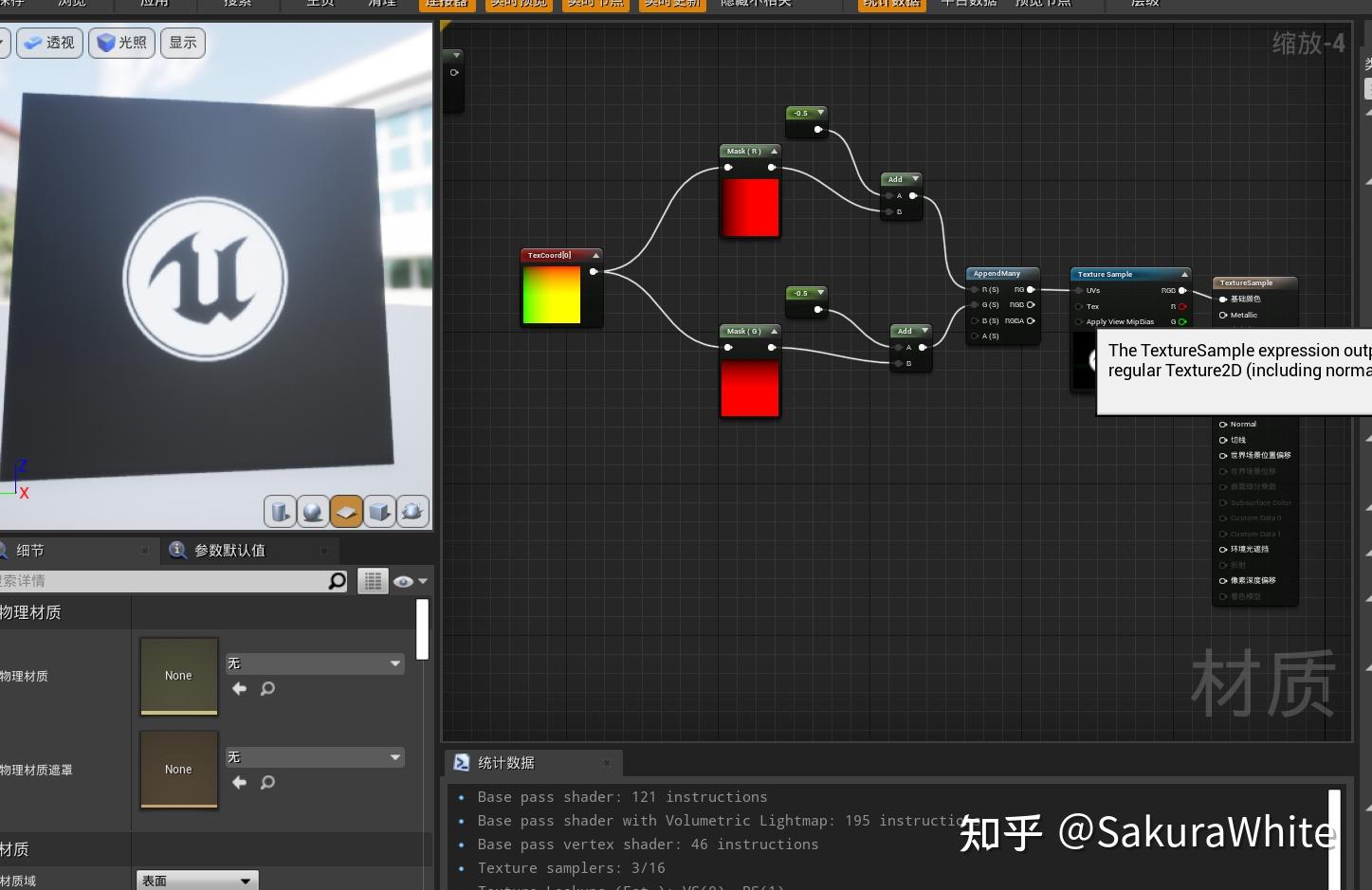Click the search magnifier beside 物理材质 slot
The height and width of the screenshot is (890, 1372).
pos(268,689)
